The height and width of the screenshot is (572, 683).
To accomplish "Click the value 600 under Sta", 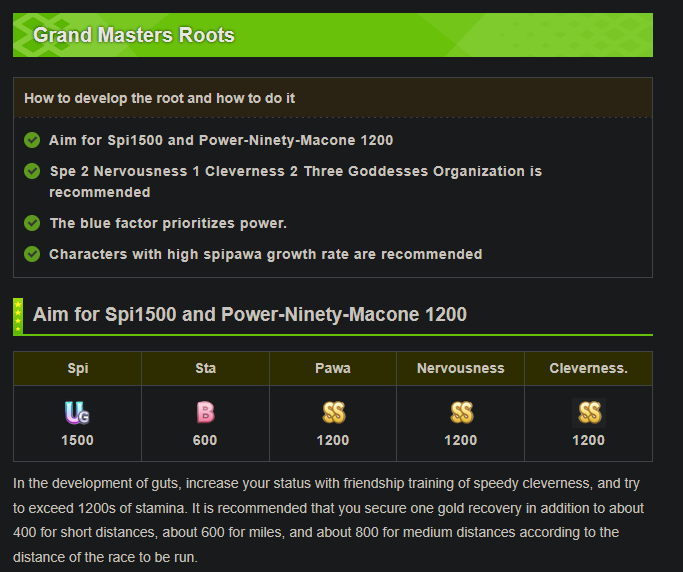I will [x=205, y=440].
